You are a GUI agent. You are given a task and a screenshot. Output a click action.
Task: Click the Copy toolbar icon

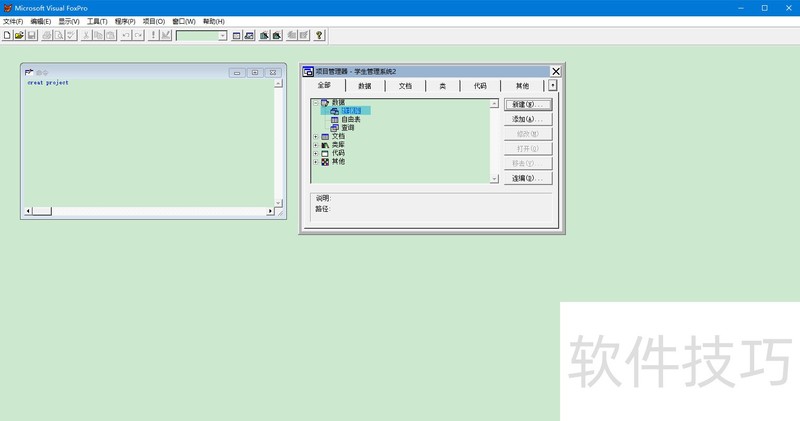pyautogui.click(x=98, y=35)
